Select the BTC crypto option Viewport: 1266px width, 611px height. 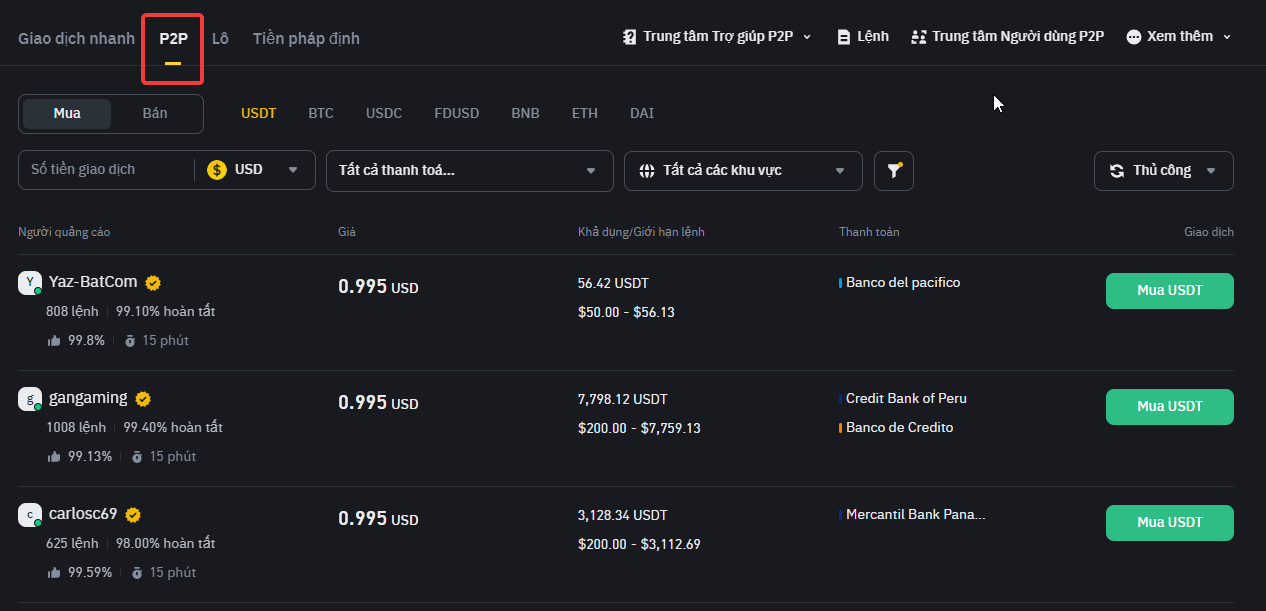point(321,114)
